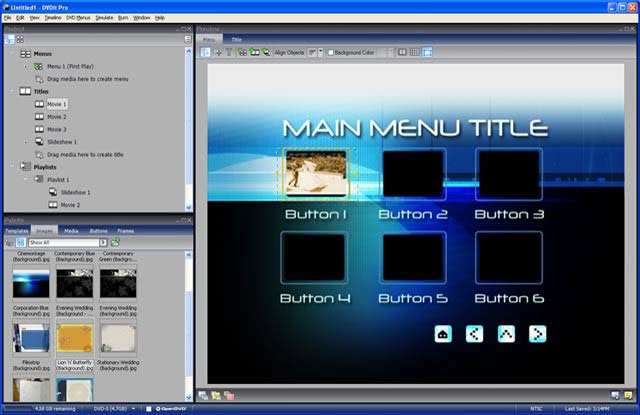This screenshot has width=640, height=415.
Task: Enable the Background Color checkbox
Action: tap(332, 52)
